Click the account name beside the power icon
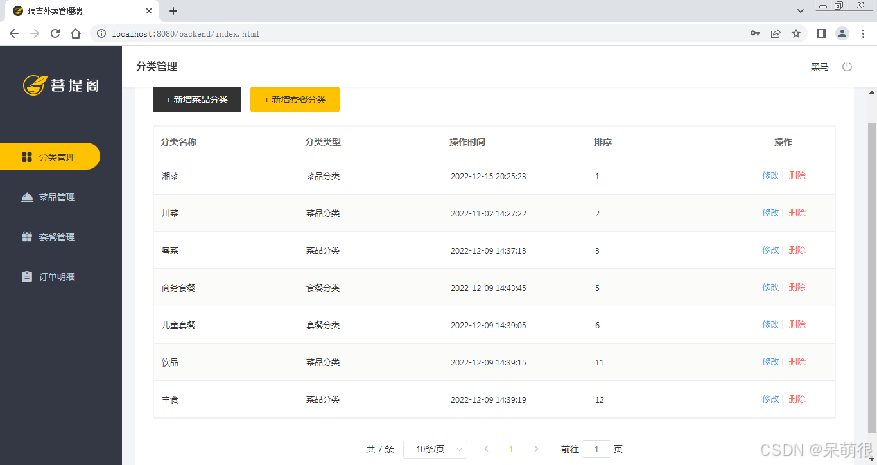Image resolution: width=877 pixels, height=465 pixels. coord(819,67)
